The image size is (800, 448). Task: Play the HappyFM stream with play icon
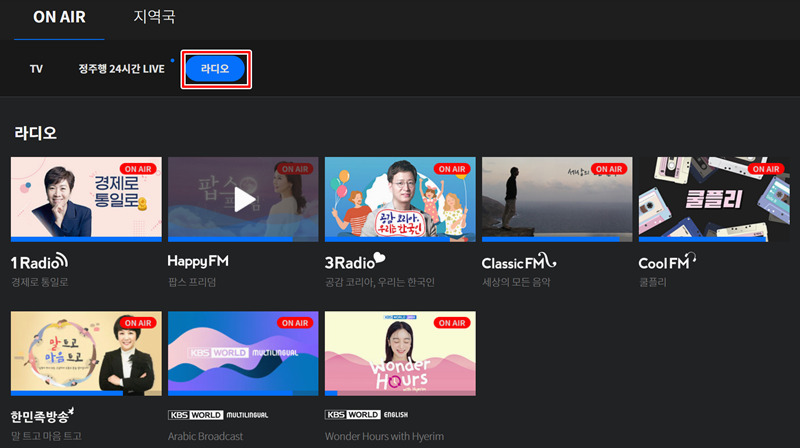(x=243, y=200)
